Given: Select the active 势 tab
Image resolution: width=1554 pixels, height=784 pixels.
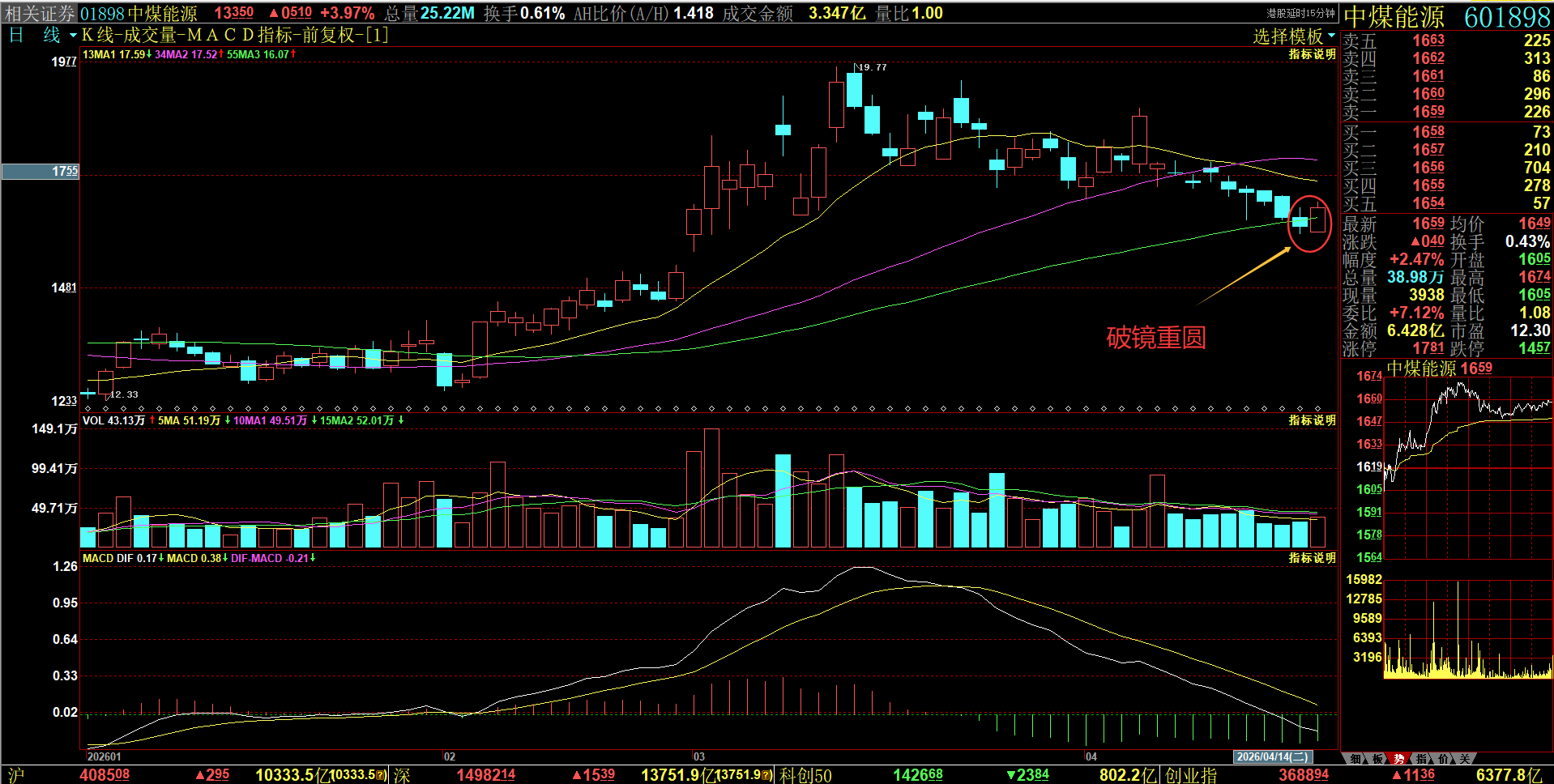Looking at the screenshot, I should pos(1399,759).
